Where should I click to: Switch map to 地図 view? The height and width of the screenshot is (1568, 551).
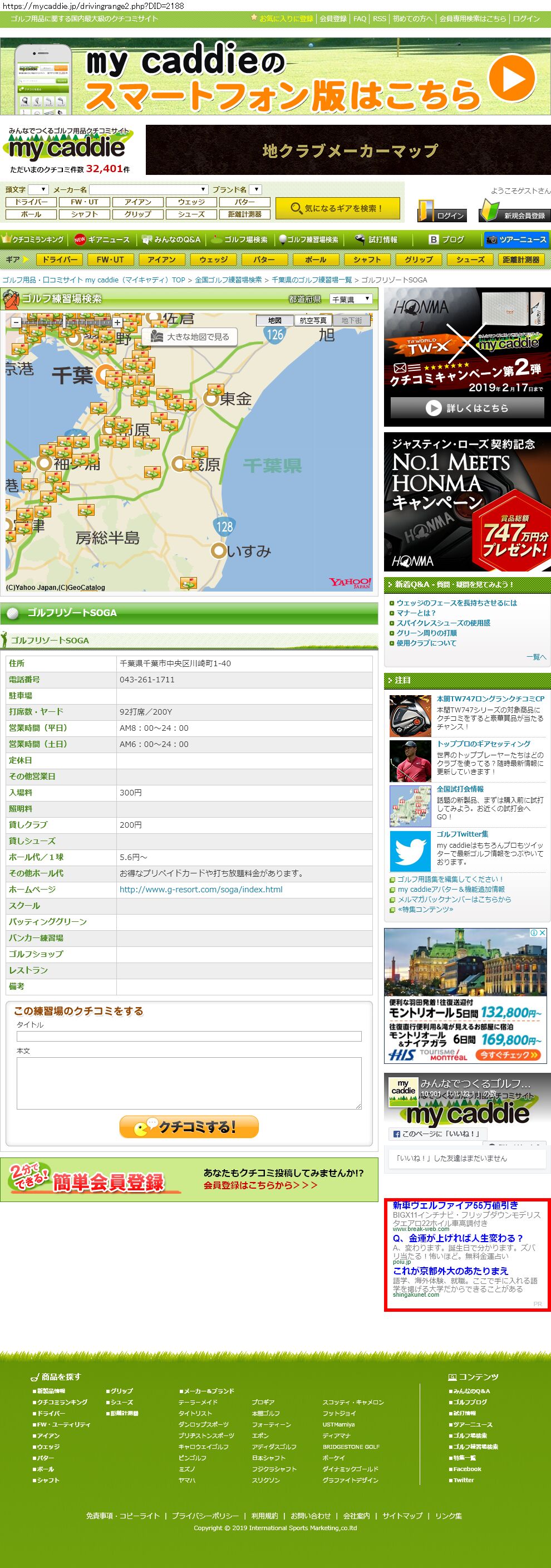point(275,320)
